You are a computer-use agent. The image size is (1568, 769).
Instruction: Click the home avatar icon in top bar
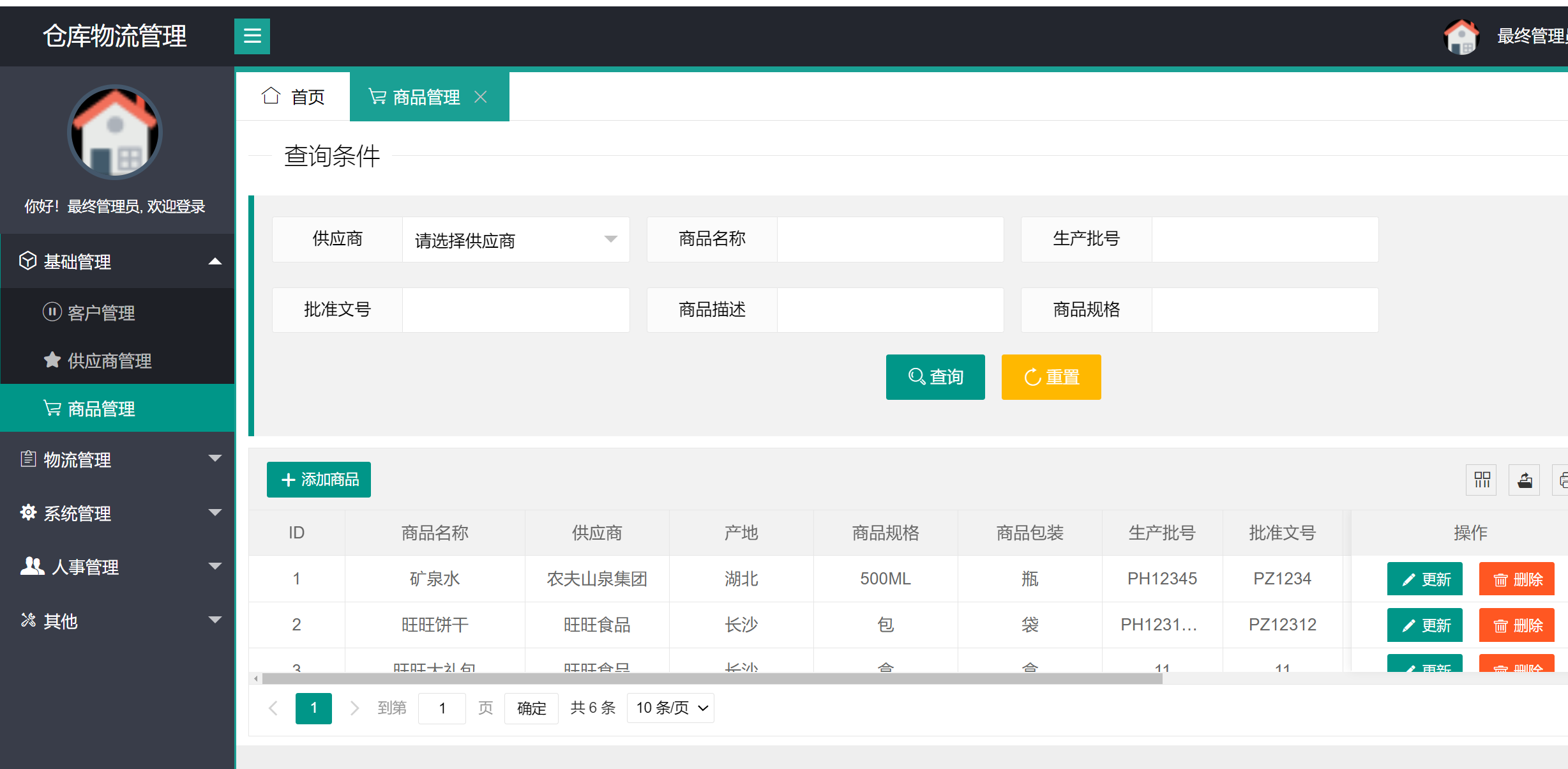click(x=1461, y=36)
